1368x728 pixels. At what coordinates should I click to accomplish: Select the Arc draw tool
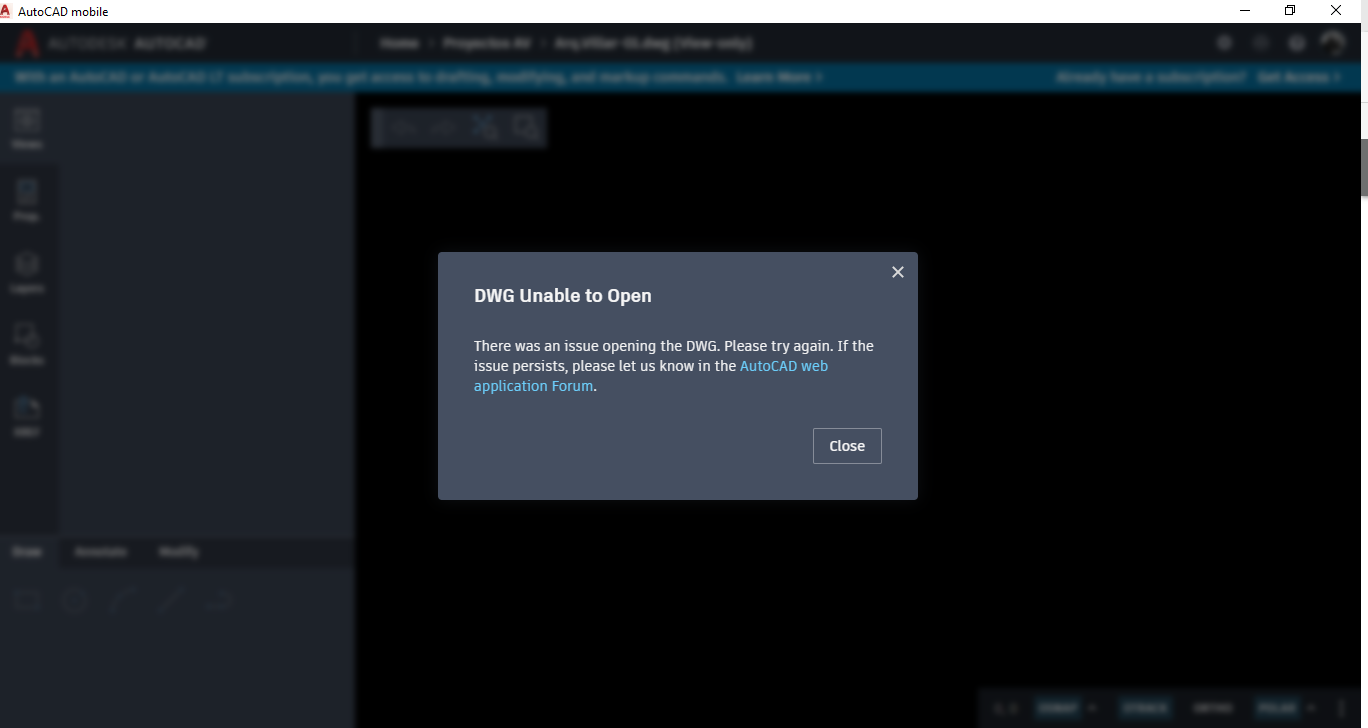[x=123, y=600]
